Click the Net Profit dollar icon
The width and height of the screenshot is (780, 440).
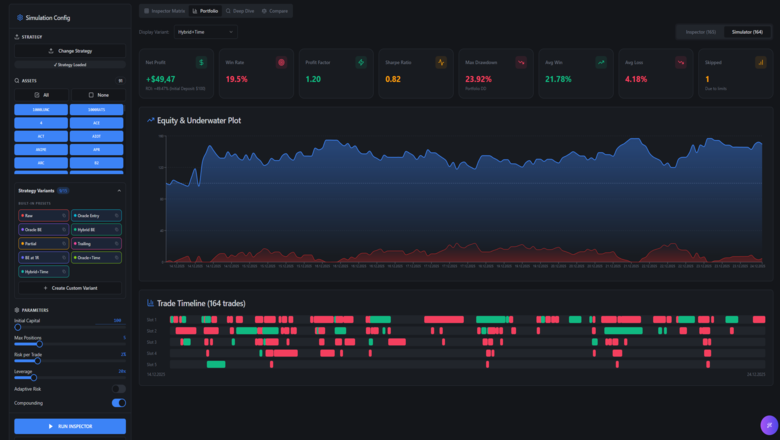(202, 62)
